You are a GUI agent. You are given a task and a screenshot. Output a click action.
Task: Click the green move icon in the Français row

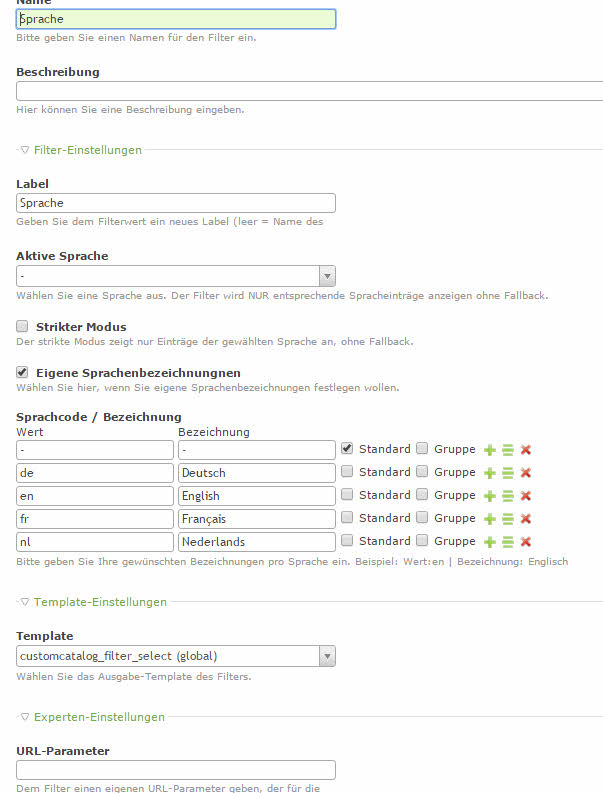point(508,519)
